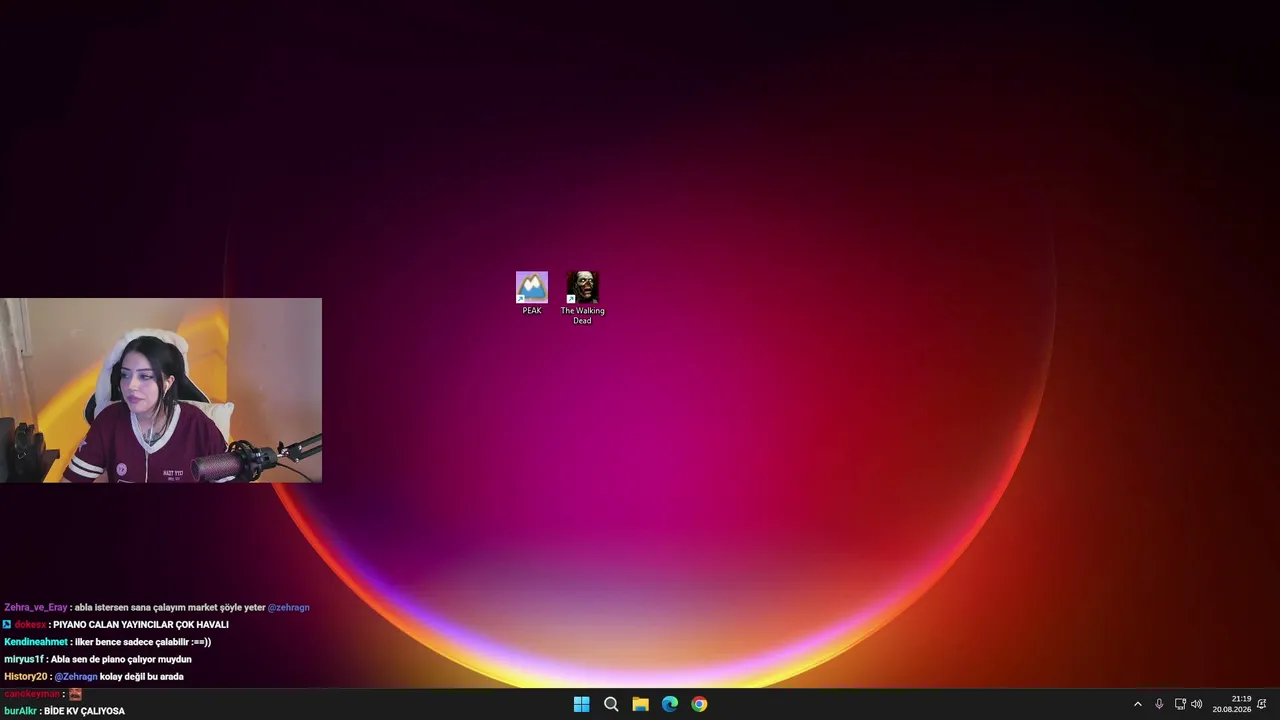Open Microsoft Edge from the taskbar
This screenshot has width=1280, height=720.
tap(670, 704)
